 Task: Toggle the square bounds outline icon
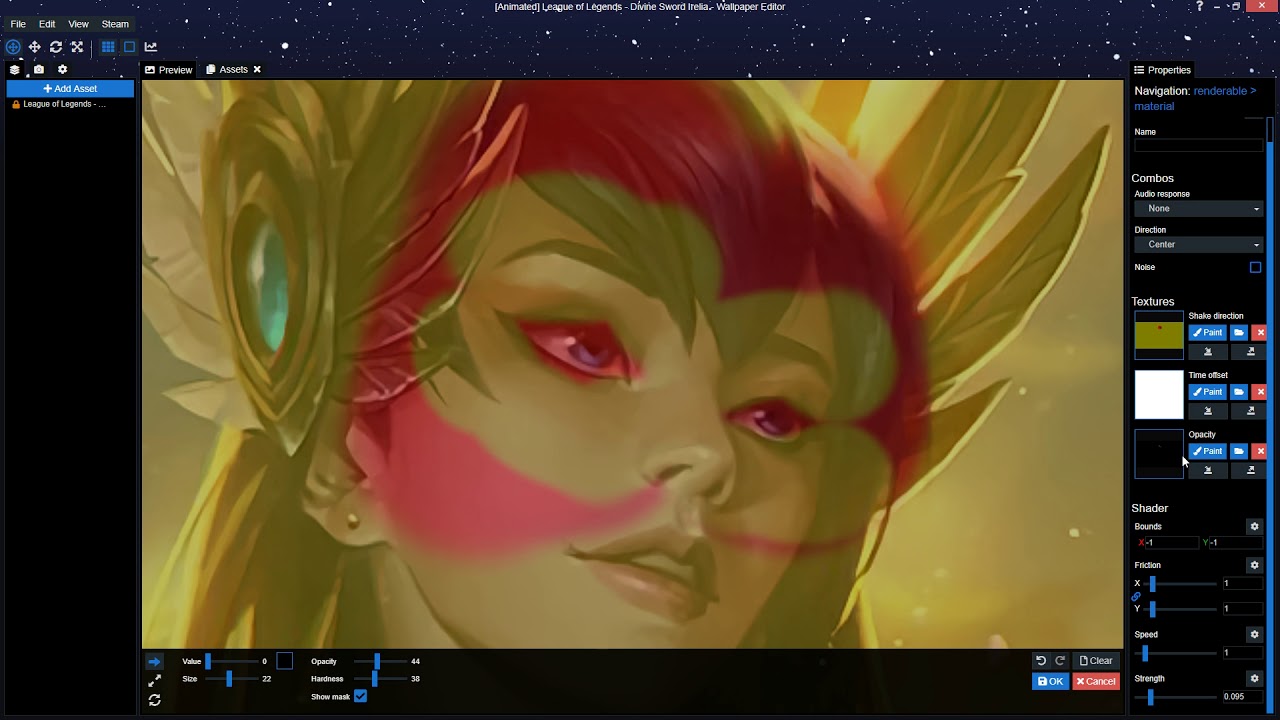pyautogui.click(x=129, y=47)
